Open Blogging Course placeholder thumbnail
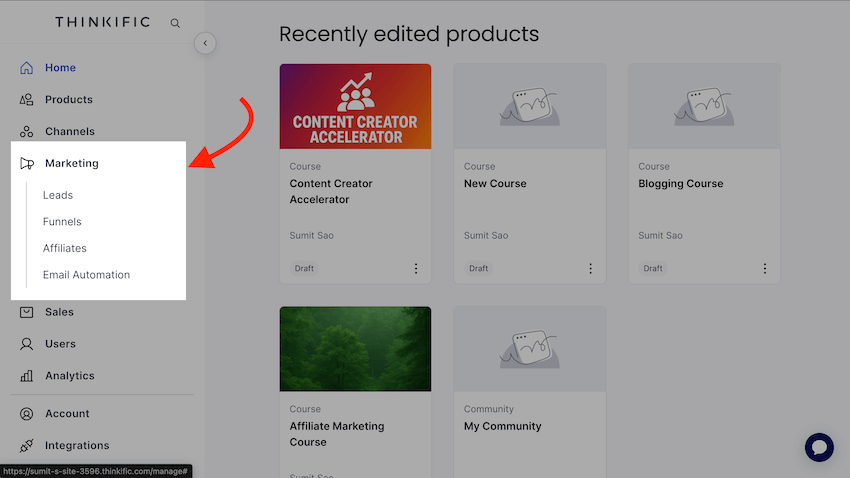This screenshot has width=850, height=478. click(704, 106)
